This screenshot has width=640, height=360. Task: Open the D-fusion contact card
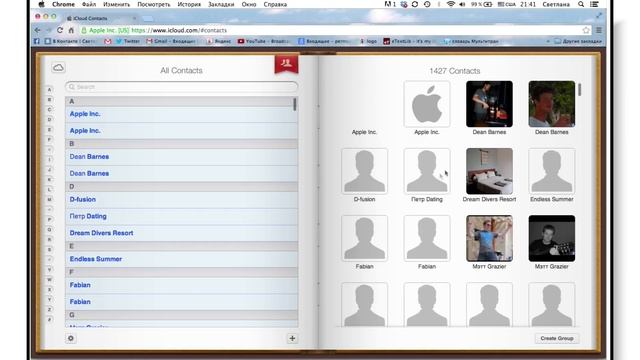point(364,171)
